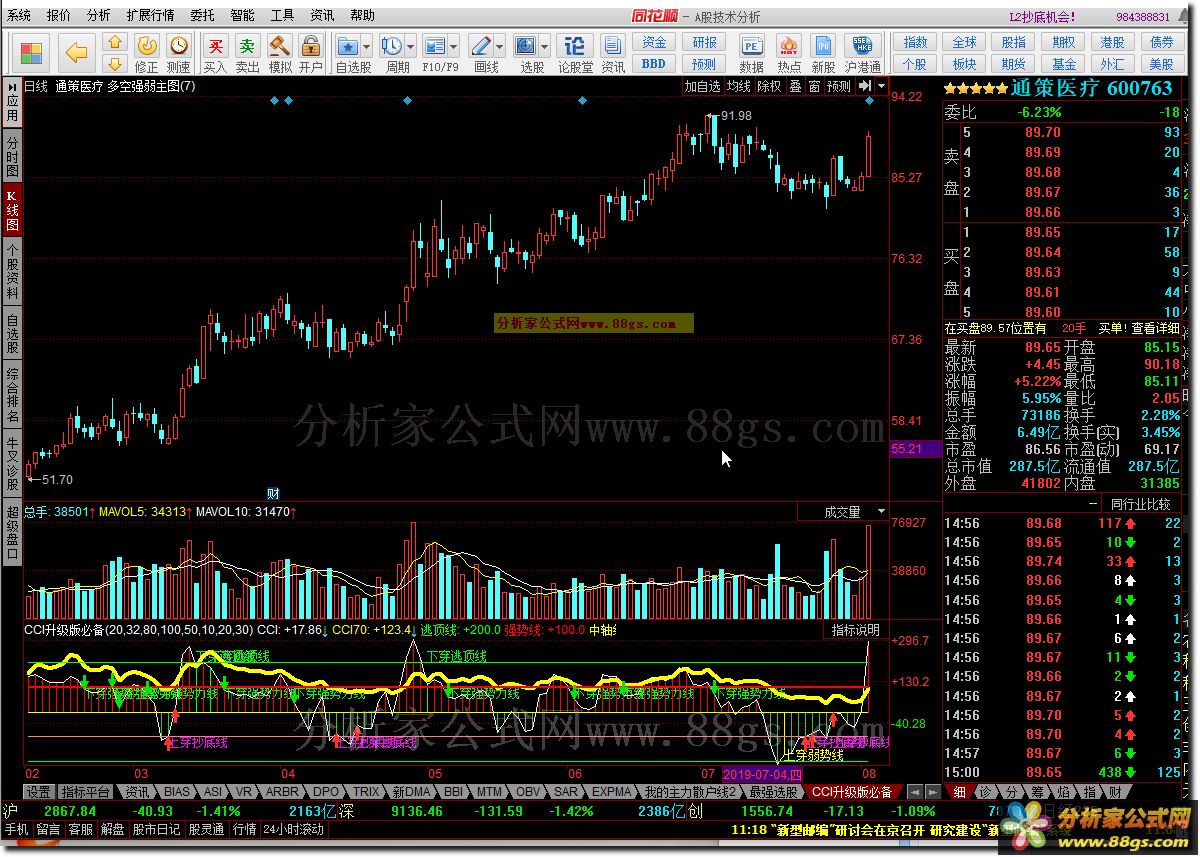Screen dimensions: 1200x857
Task: Expand the 自选股 dropdown arrow
Action: click(x=367, y=46)
